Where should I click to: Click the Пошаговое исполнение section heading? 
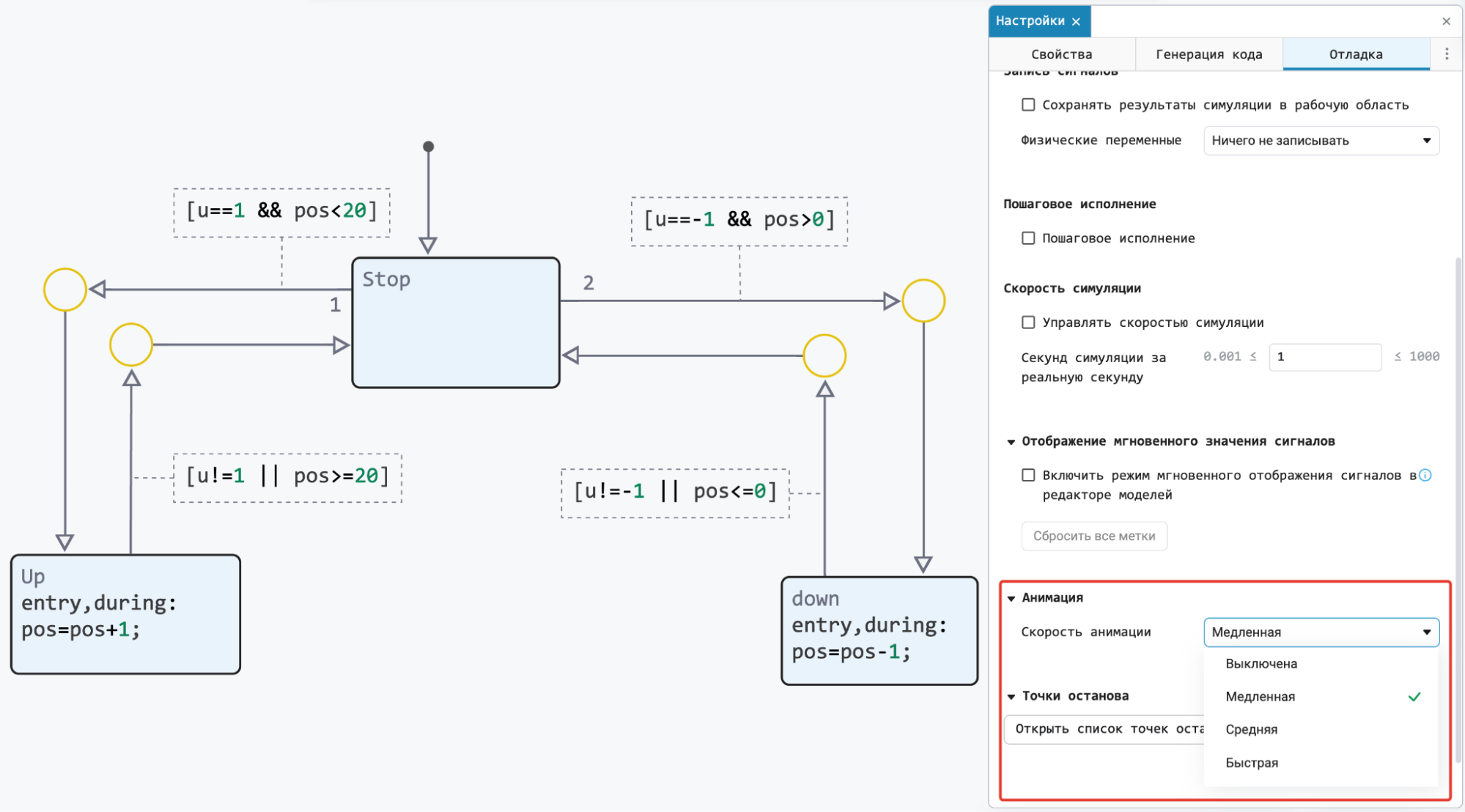[x=1080, y=204]
